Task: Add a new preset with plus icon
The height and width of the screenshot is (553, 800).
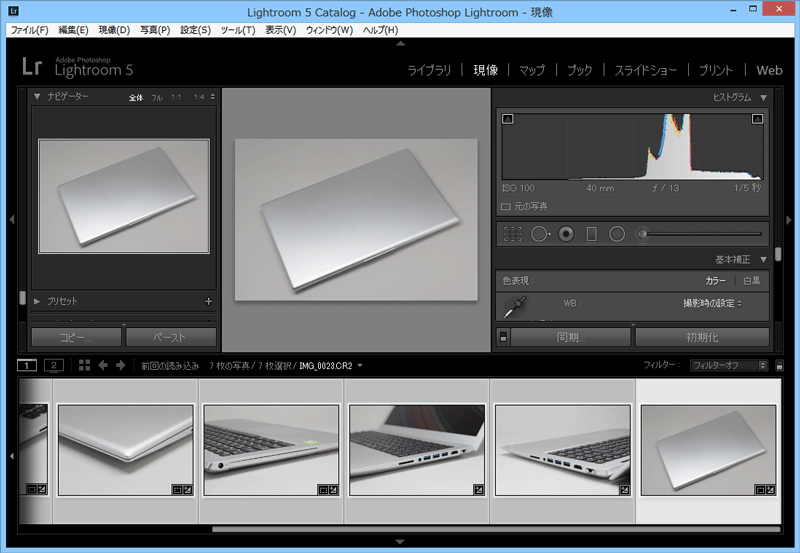Action: click(208, 301)
